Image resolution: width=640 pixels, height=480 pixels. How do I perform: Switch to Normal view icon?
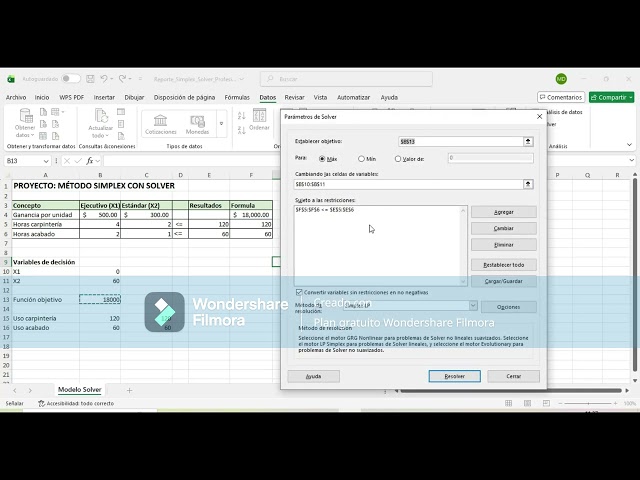pyautogui.click(x=509, y=403)
